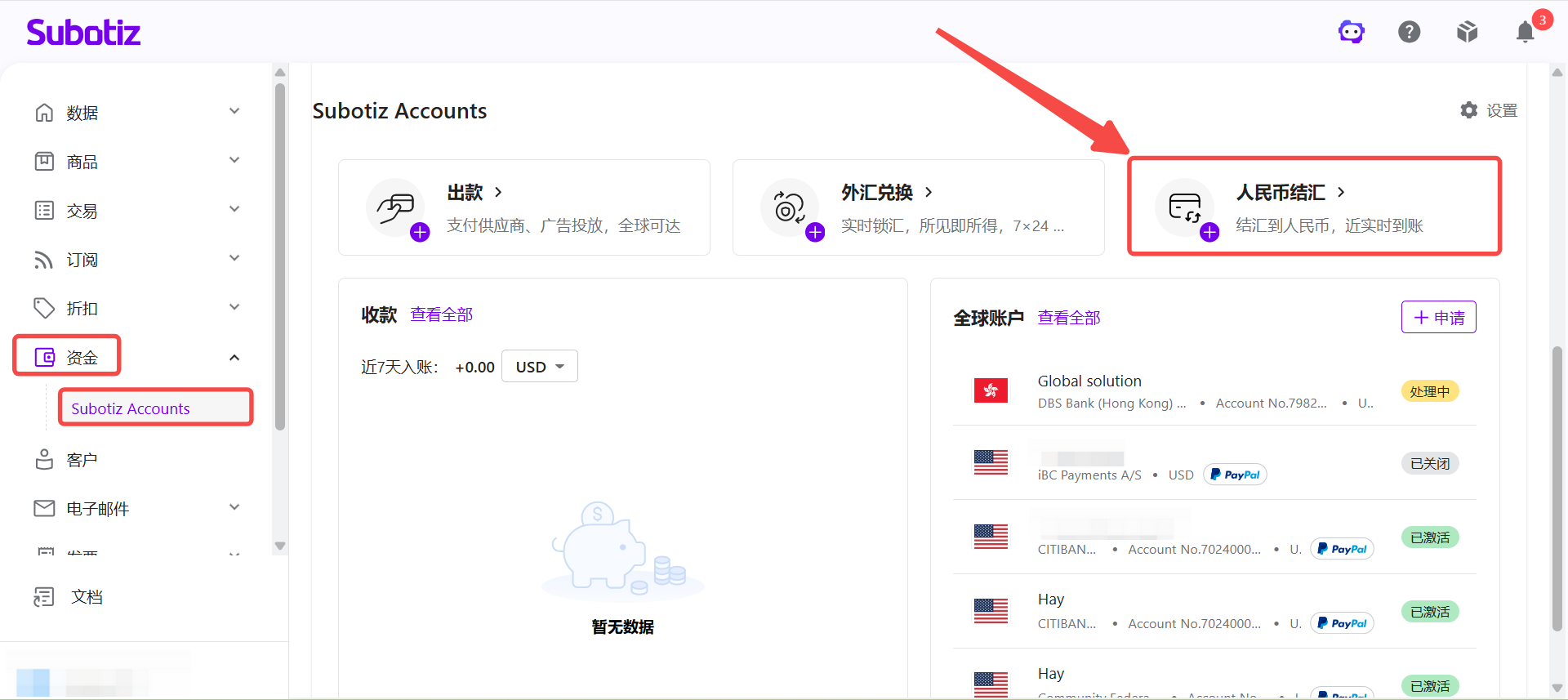Image resolution: width=1568 pixels, height=700 pixels.
Task: Click the 外汇兑换 currency exchange icon
Action: pos(790,207)
